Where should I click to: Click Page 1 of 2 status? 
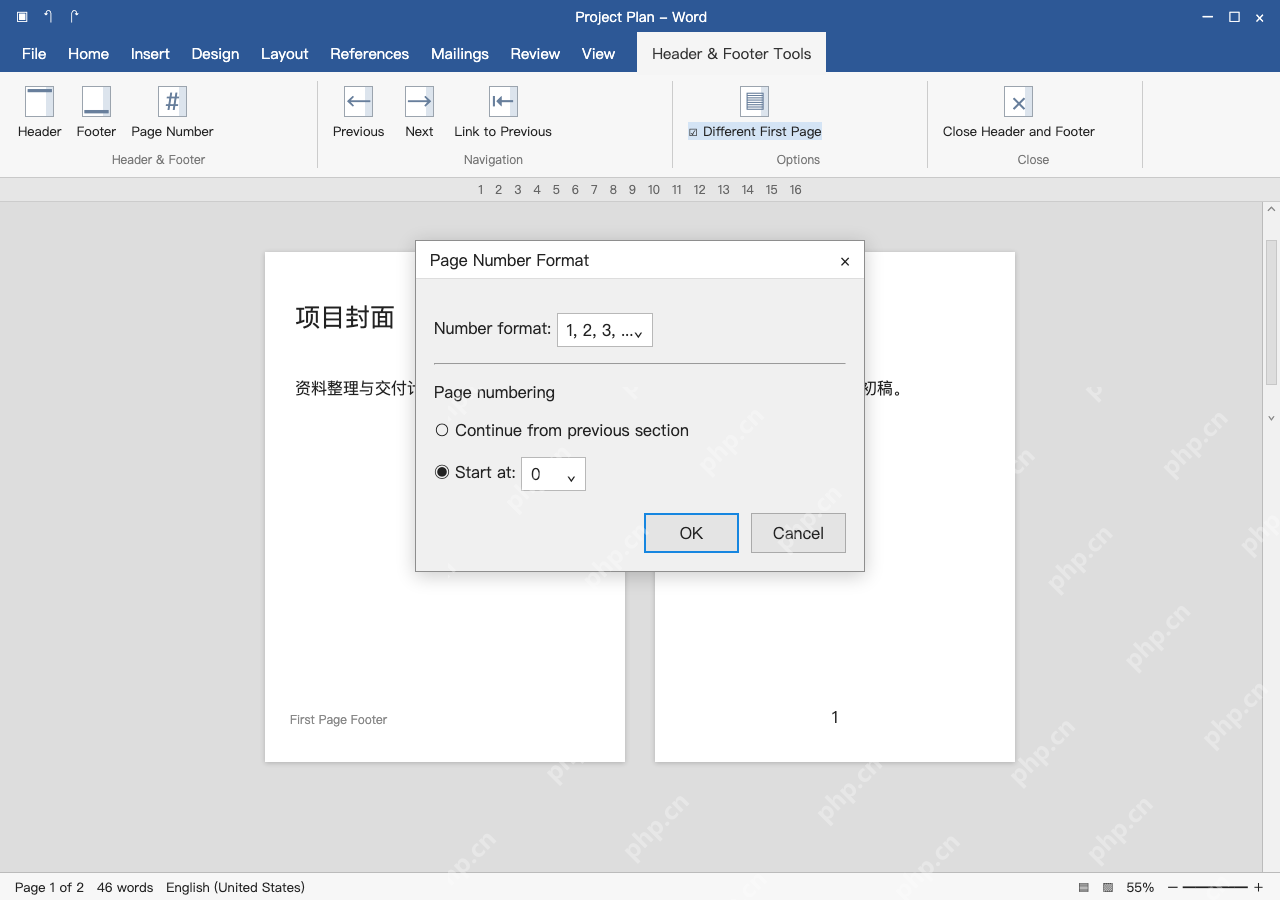click(x=50, y=887)
